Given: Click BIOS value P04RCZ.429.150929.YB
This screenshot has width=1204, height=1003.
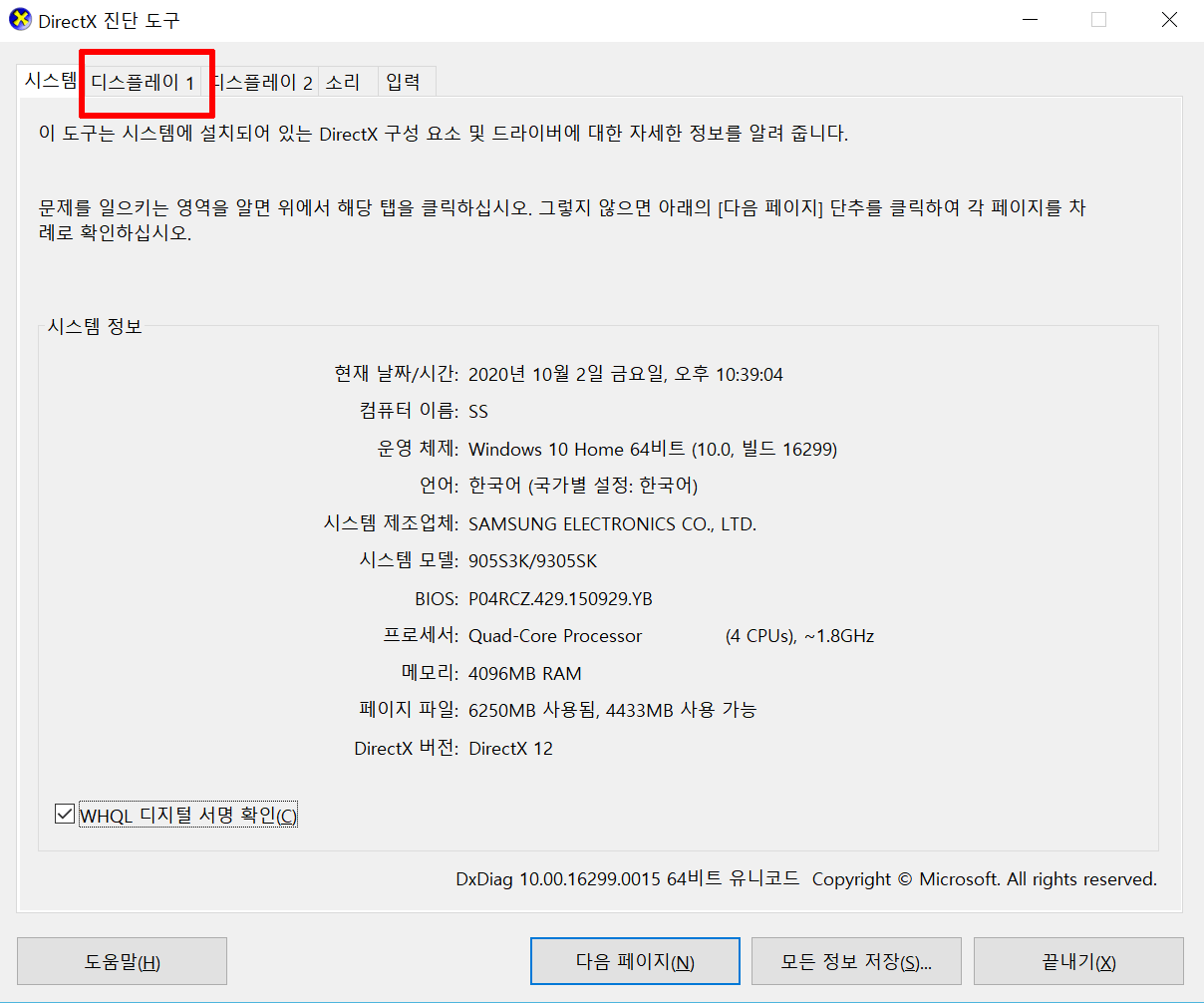Looking at the screenshot, I should coord(560,599).
